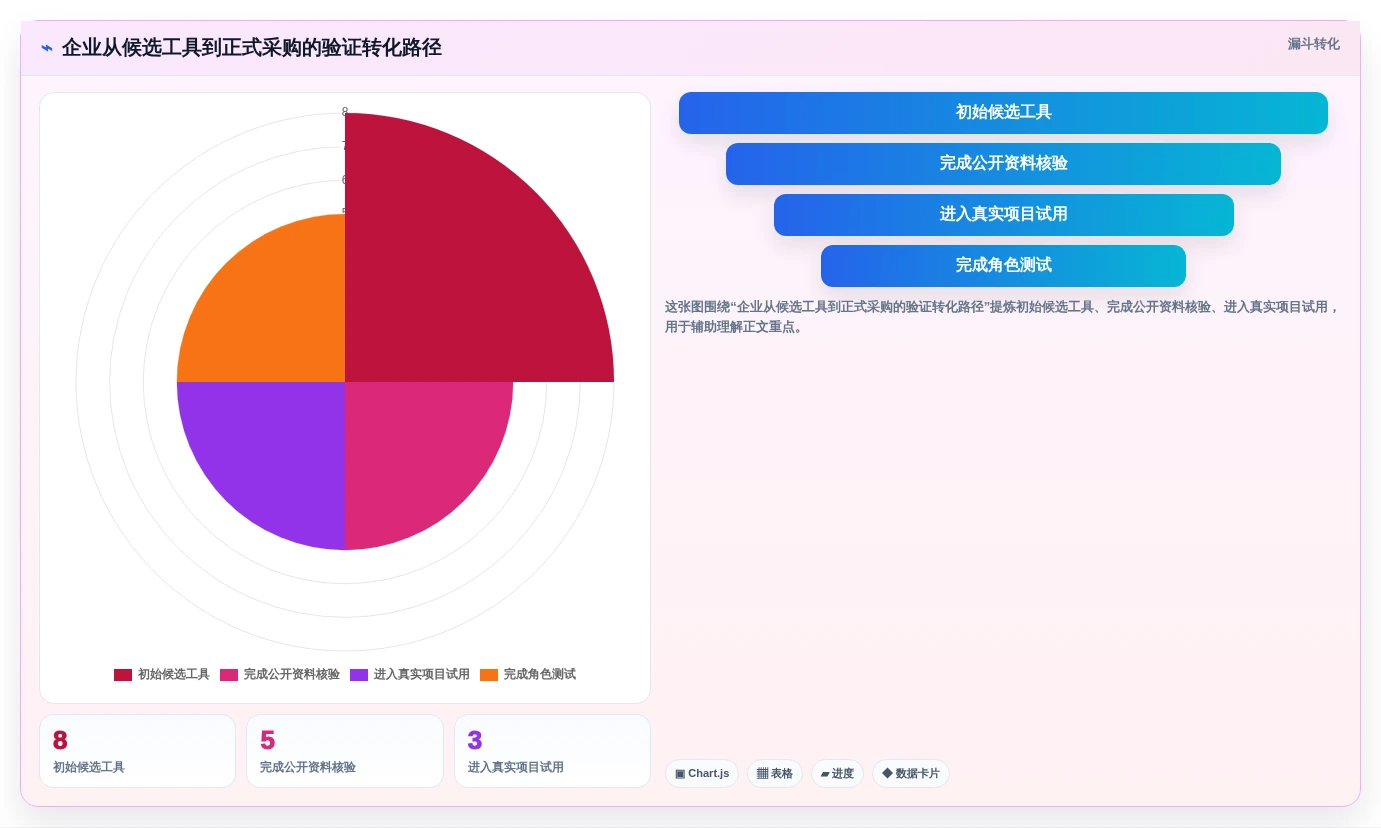Toggle the 完成公开资料核验 legend item
The width and height of the screenshot is (1381, 828).
pyautogui.click(x=280, y=675)
